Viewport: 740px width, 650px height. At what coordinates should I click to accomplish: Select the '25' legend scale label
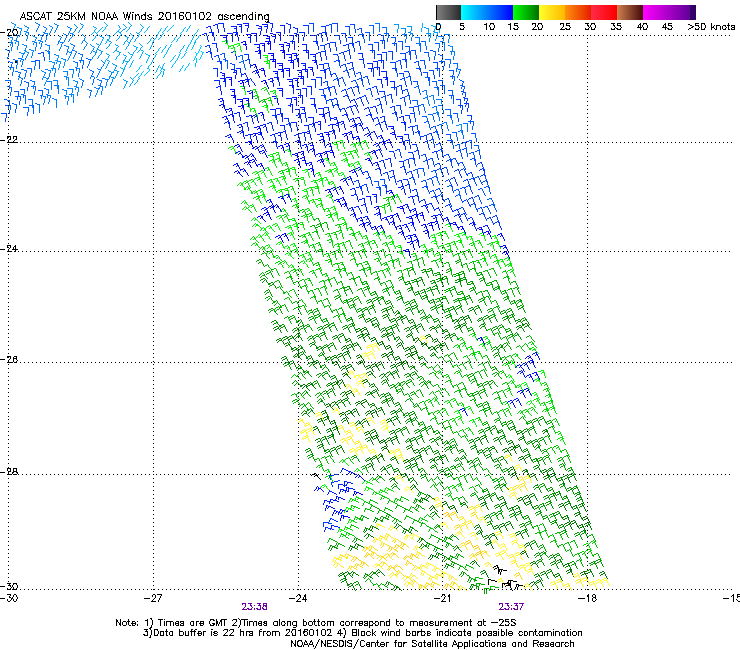click(565, 27)
